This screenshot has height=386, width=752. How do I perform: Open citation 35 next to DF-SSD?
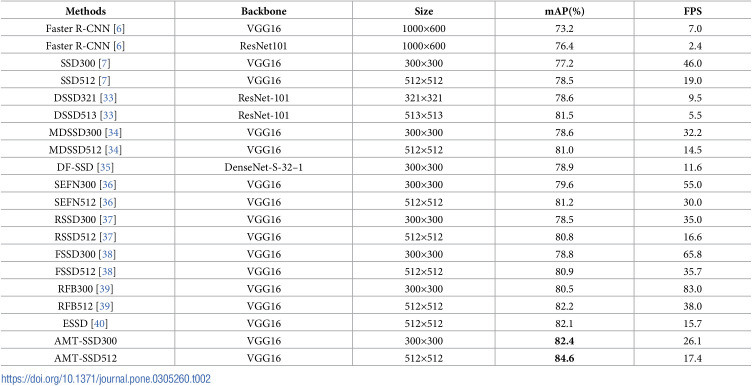pyautogui.click(x=105, y=167)
